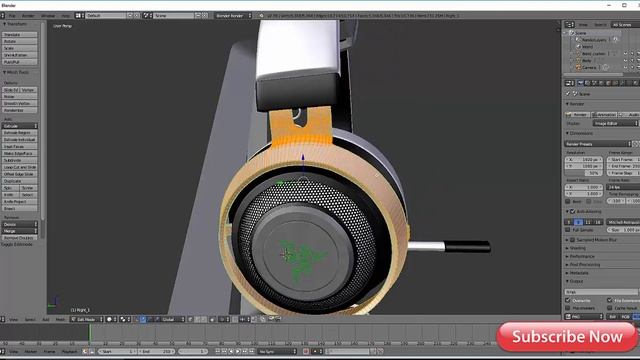Open the Render menu in top header
This screenshot has height=360, width=640.
(28, 16)
